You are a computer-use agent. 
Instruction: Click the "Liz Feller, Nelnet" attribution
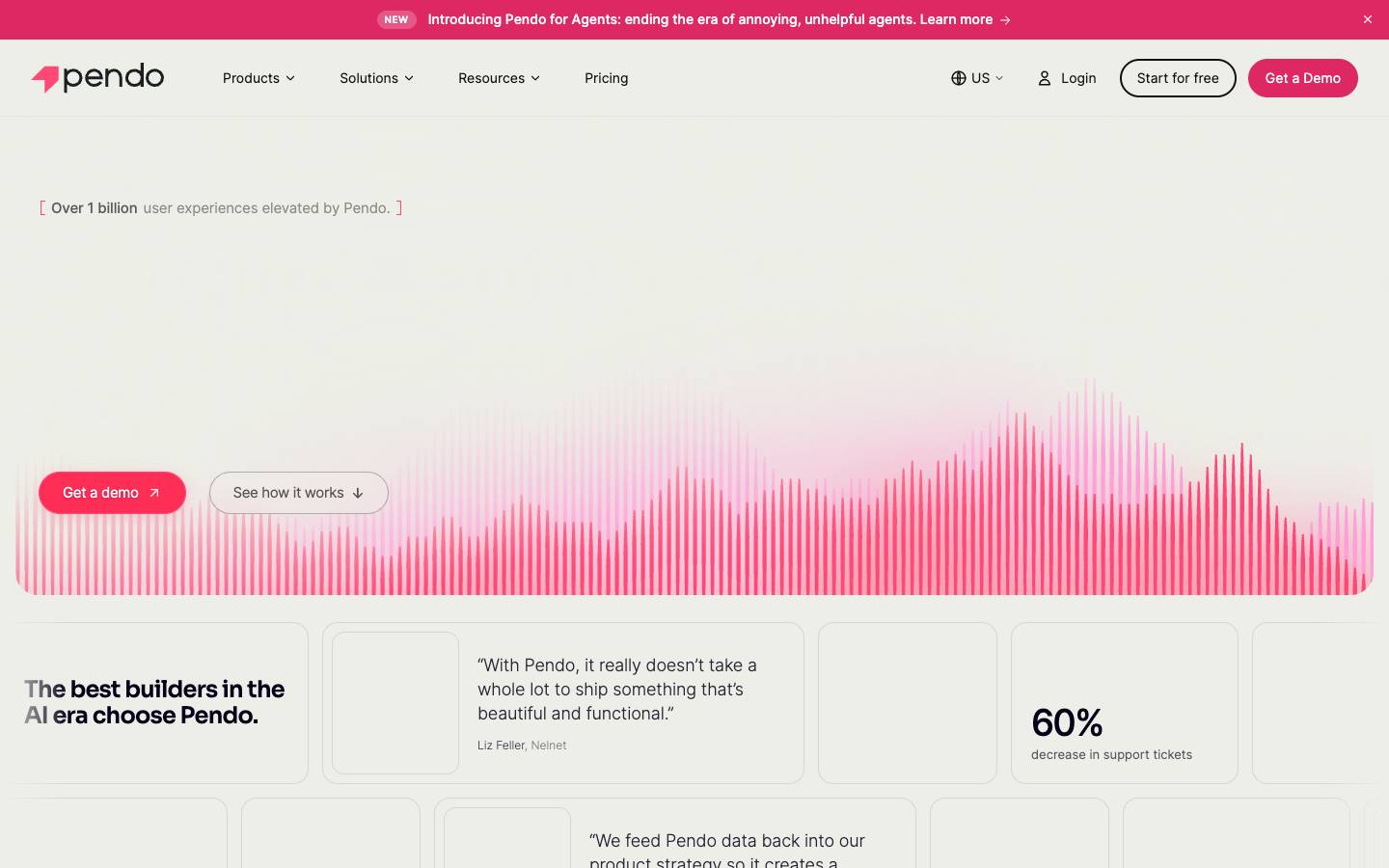522,746
